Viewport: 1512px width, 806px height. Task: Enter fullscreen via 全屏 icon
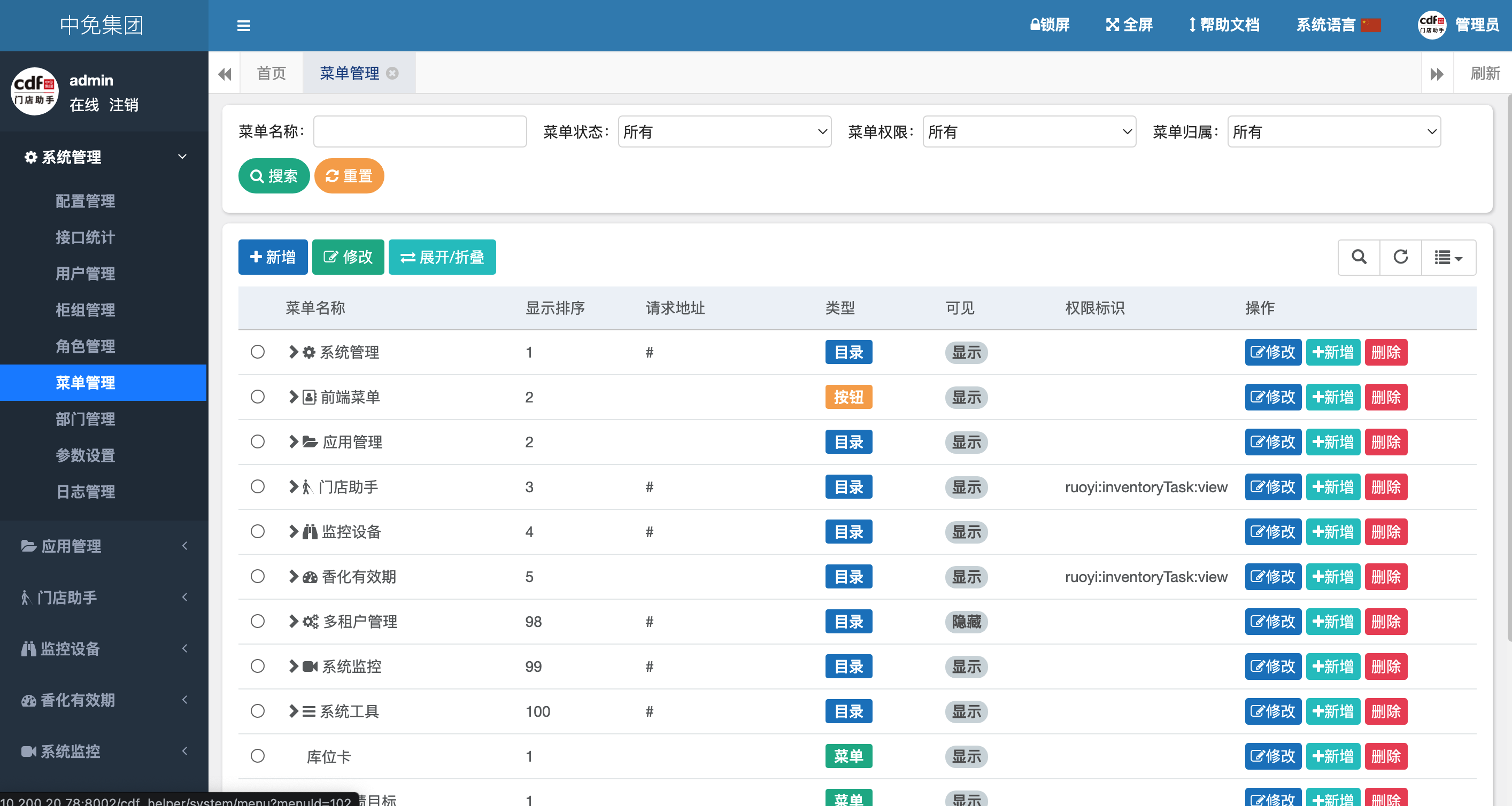click(x=1112, y=25)
